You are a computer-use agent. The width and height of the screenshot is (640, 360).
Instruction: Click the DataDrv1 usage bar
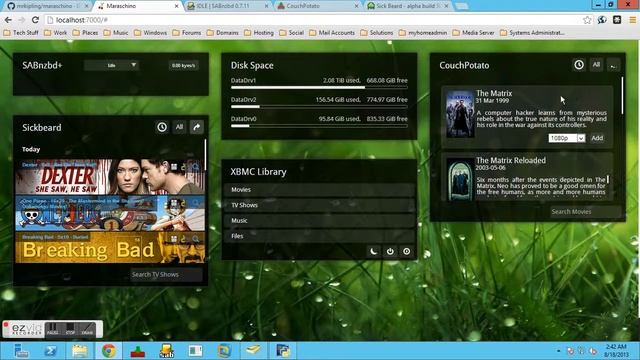coord(319,88)
